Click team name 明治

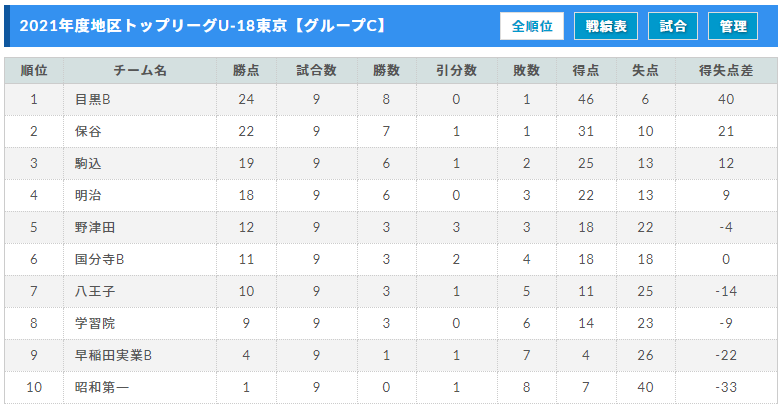(x=88, y=195)
